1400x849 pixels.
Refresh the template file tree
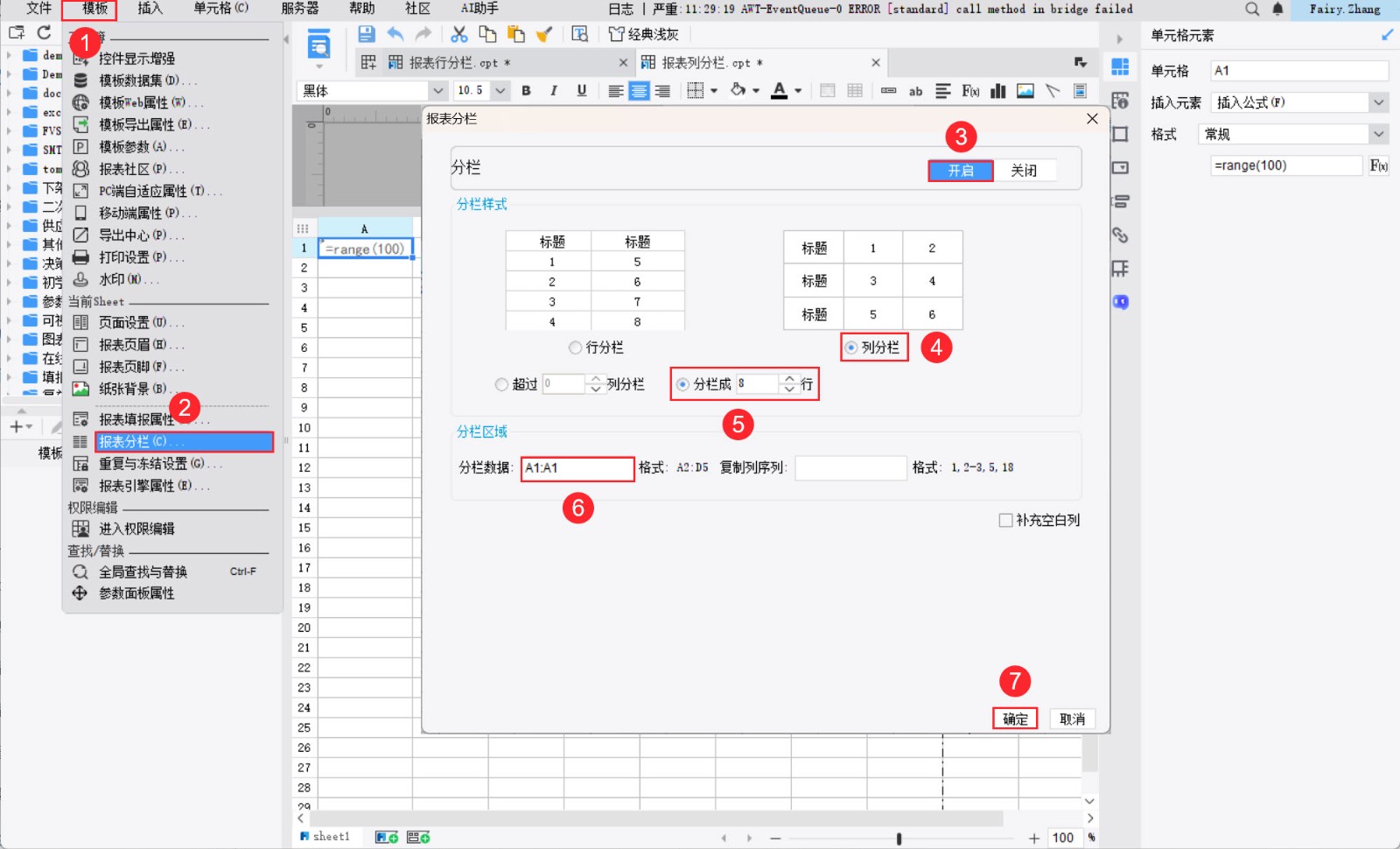(x=44, y=33)
